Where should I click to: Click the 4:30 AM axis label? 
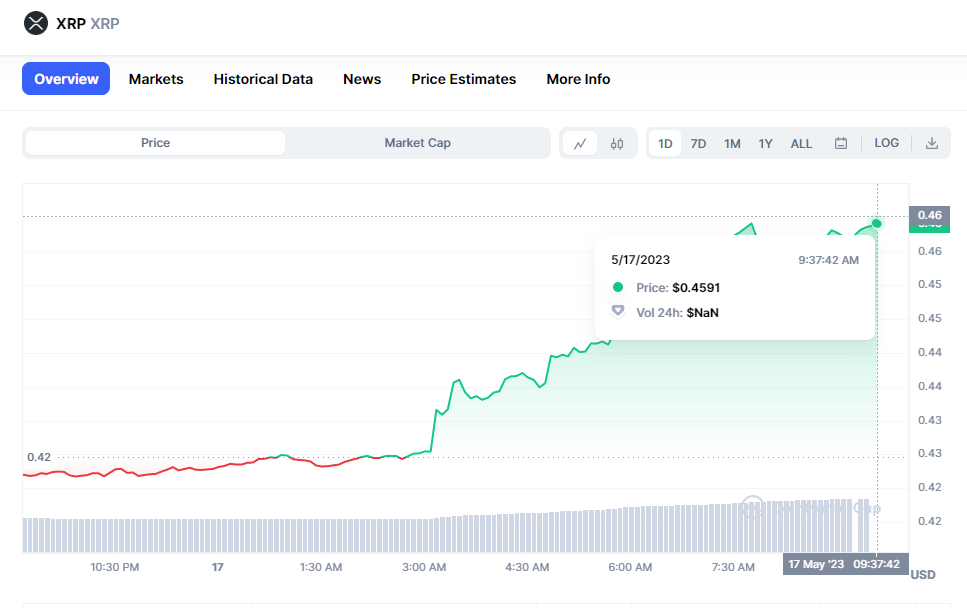click(527, 567)
